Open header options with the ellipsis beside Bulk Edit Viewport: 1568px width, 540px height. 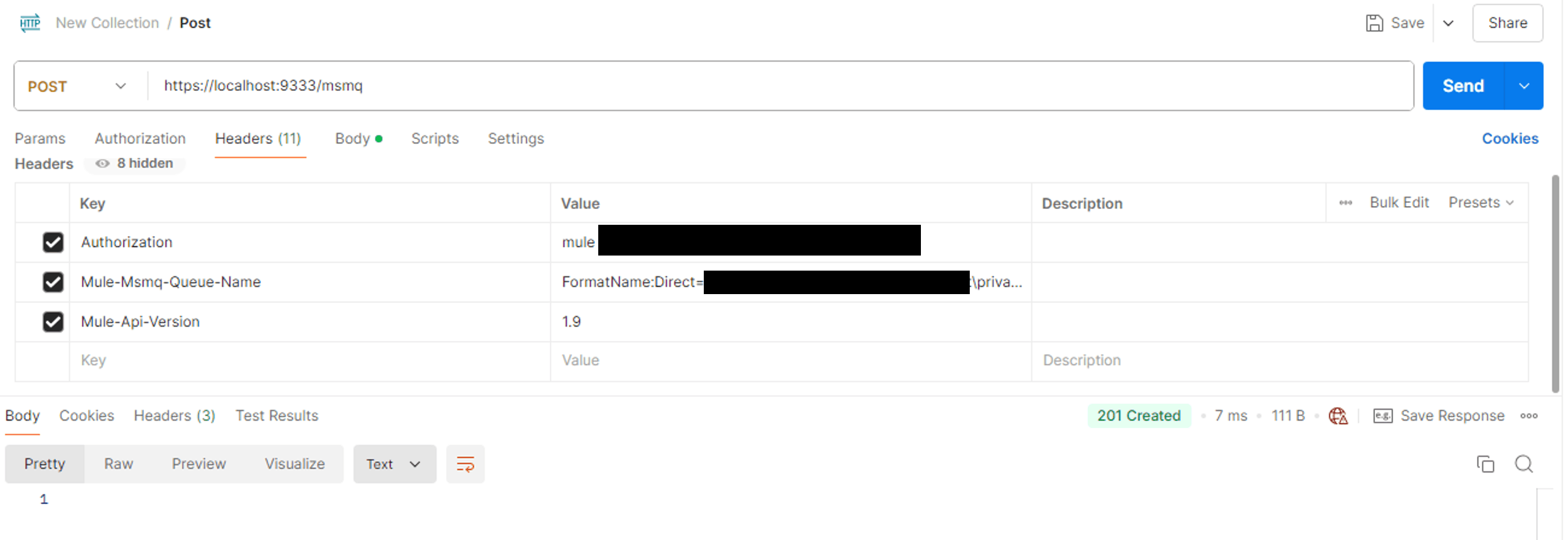coord(1346,202)
